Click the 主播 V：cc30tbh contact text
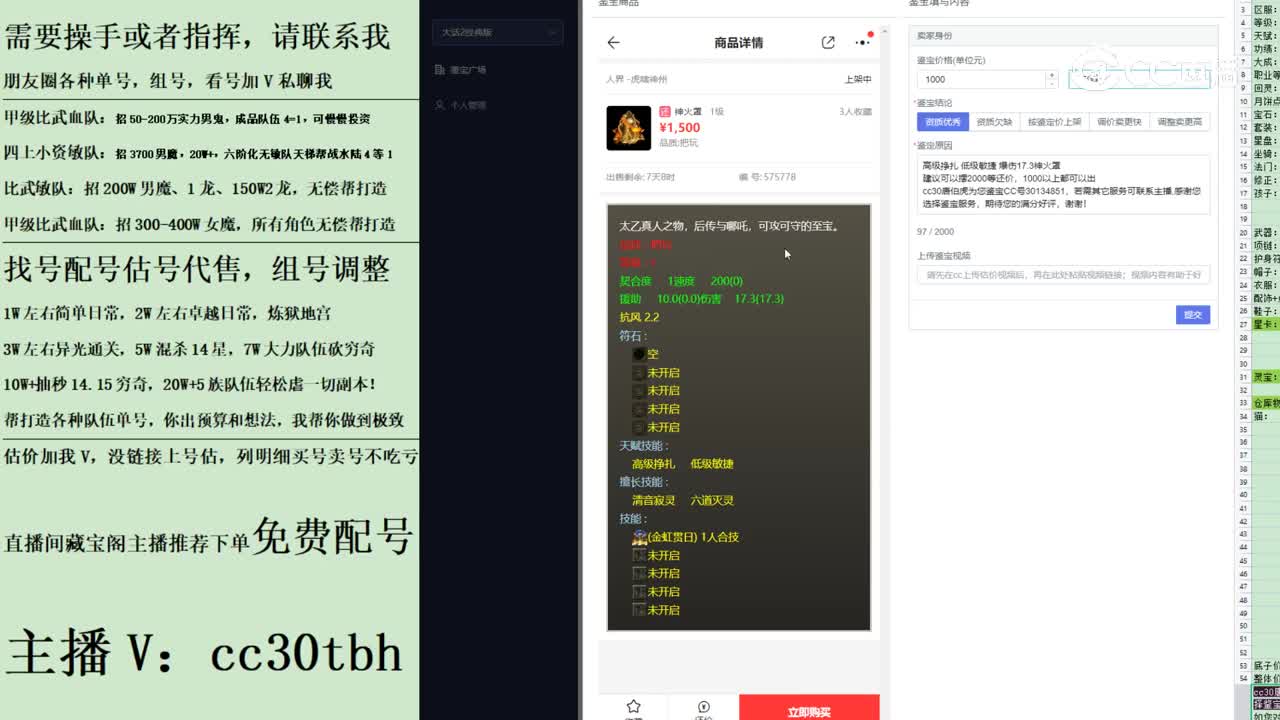This screenshot has width=1280, height=720. coord(204,652)
